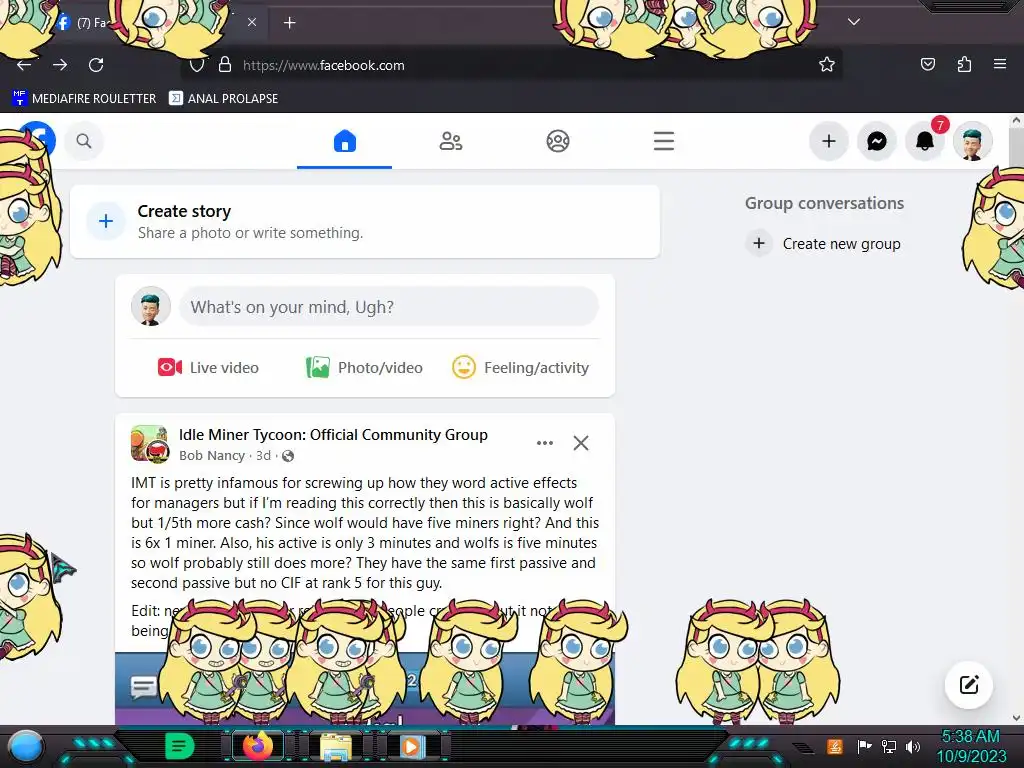Open the media player taskbar icon
The height and width of the screenshot is (768, 1024).
click(x=411, y=746)
